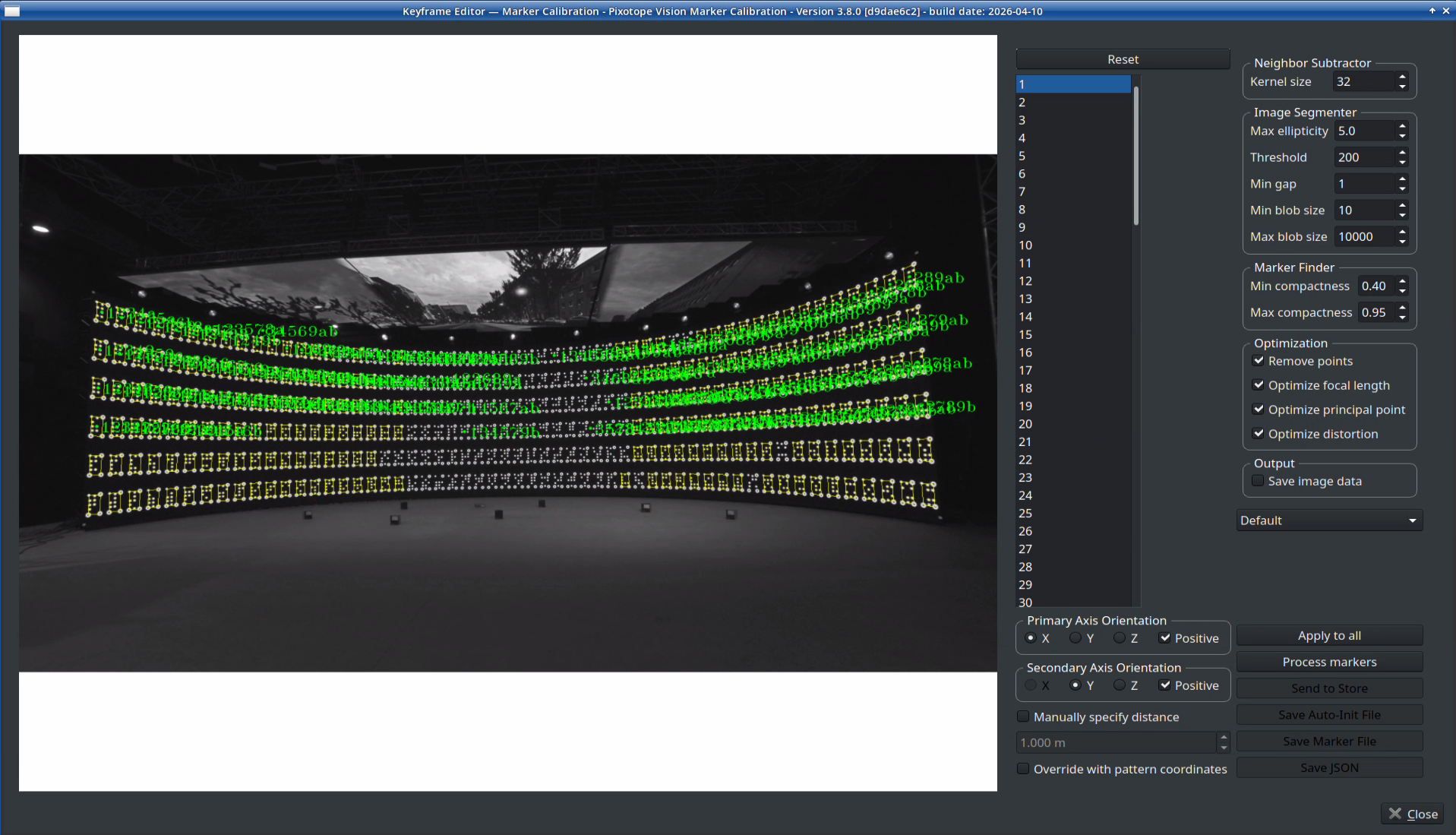The image size is (1456, 835).
Task: Decrease Max compactness with down arrow
Action: point(1402,318)
